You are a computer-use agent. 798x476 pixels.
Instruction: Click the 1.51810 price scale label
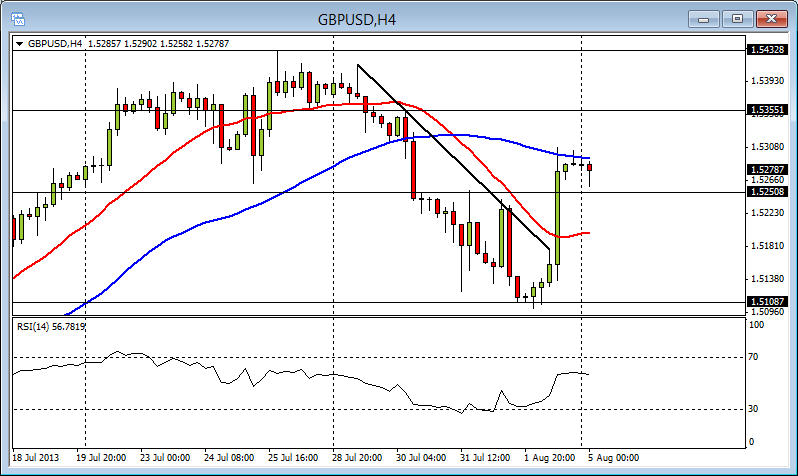coord(768,246)
